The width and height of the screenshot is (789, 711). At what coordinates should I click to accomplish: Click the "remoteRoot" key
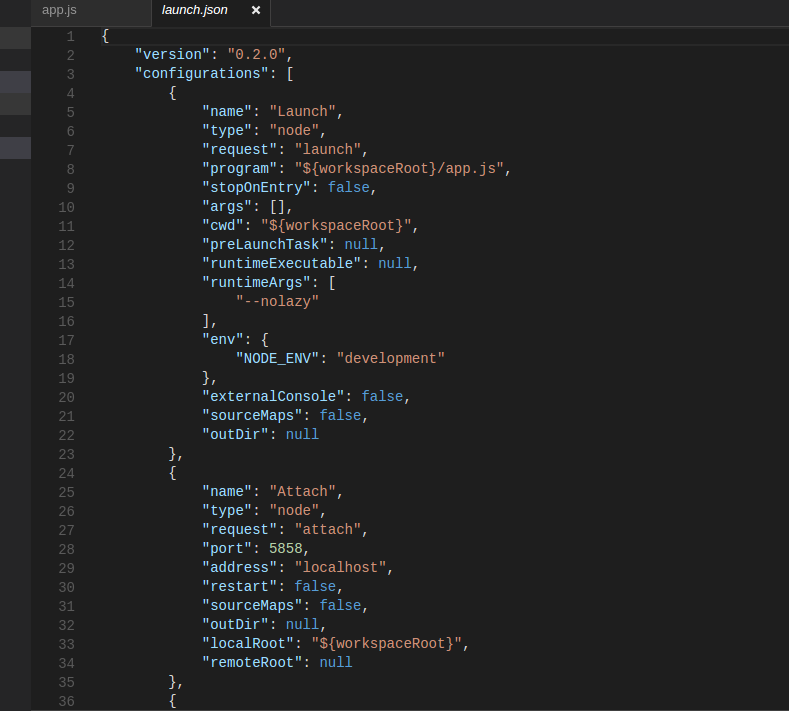[x=252, y=662]
